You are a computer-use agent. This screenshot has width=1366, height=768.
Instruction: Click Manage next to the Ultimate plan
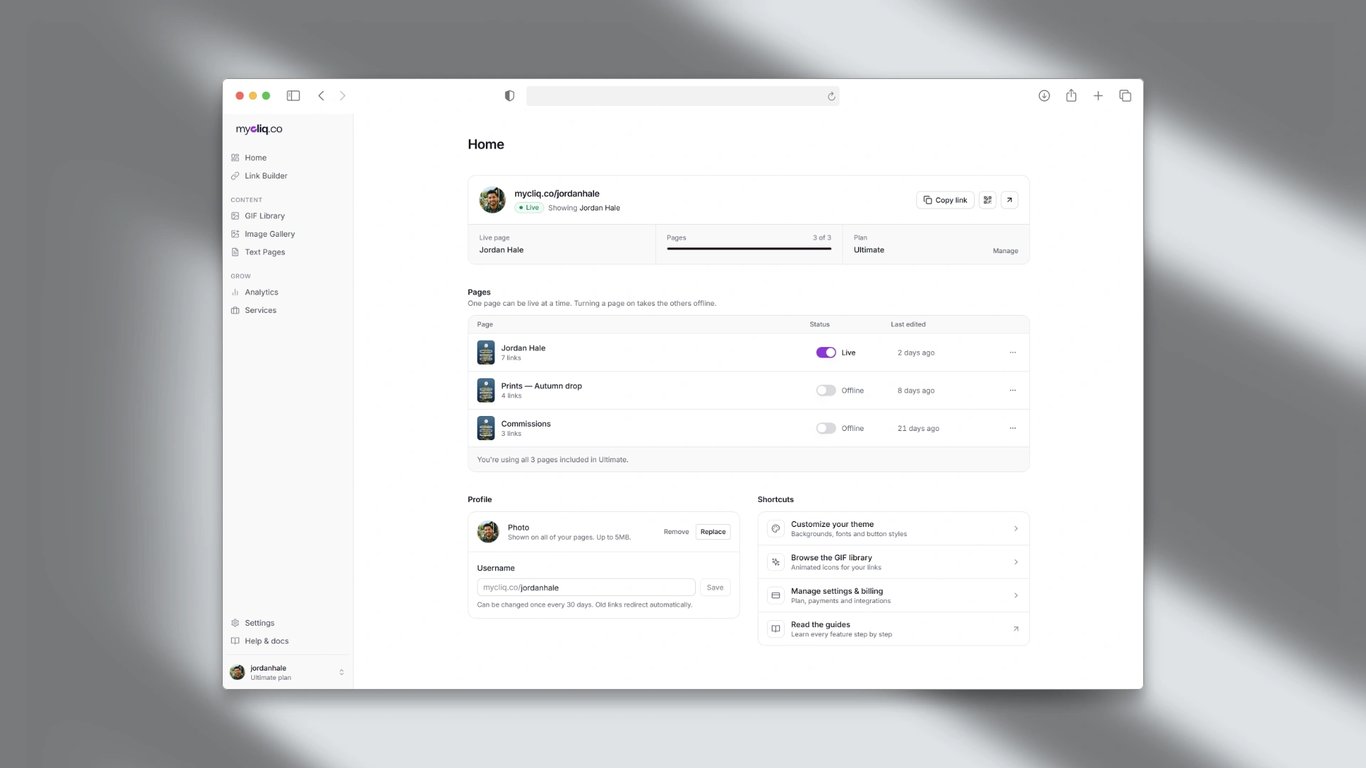1005,251
